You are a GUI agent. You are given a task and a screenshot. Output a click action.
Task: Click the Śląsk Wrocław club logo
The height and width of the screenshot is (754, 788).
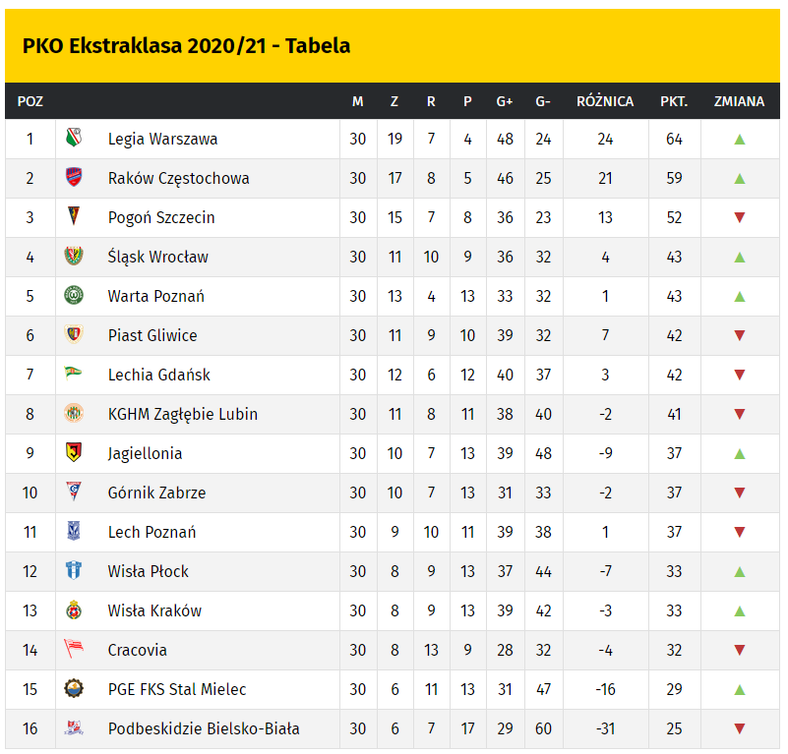[73, 257]
